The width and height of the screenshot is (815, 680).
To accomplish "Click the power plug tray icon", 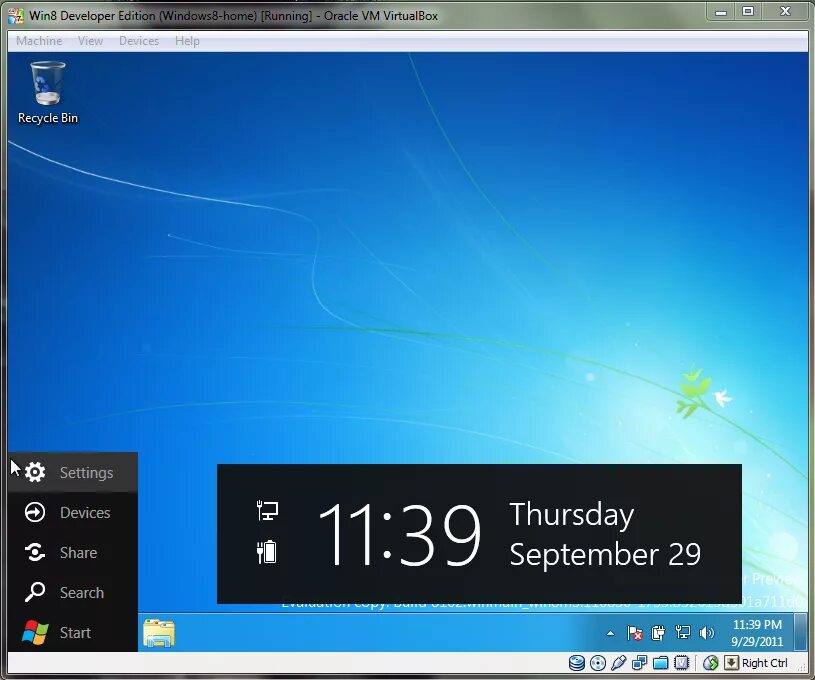I will point(658,633).
